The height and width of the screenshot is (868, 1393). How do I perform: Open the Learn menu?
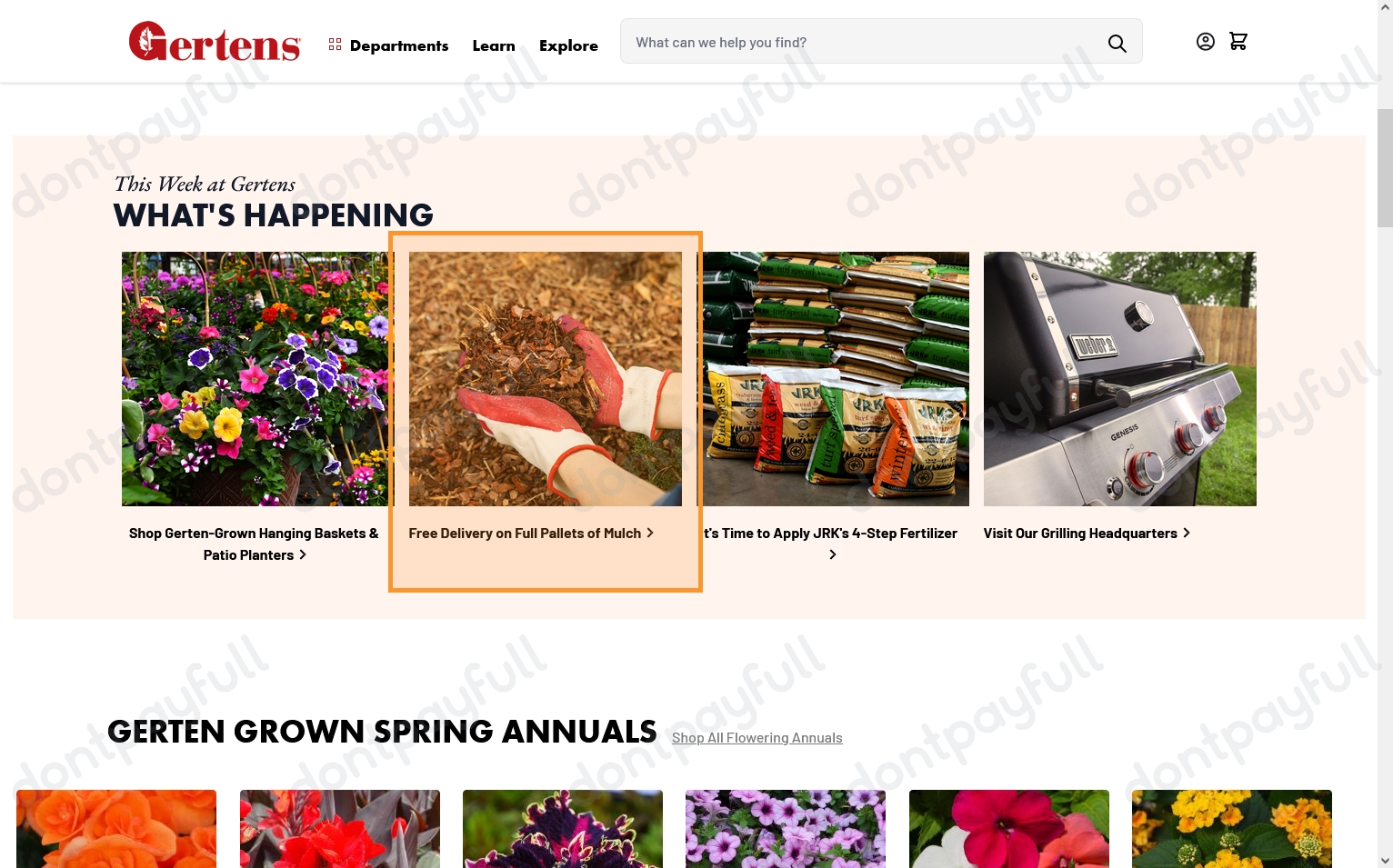pyautogui.click(x=493, y=45)
